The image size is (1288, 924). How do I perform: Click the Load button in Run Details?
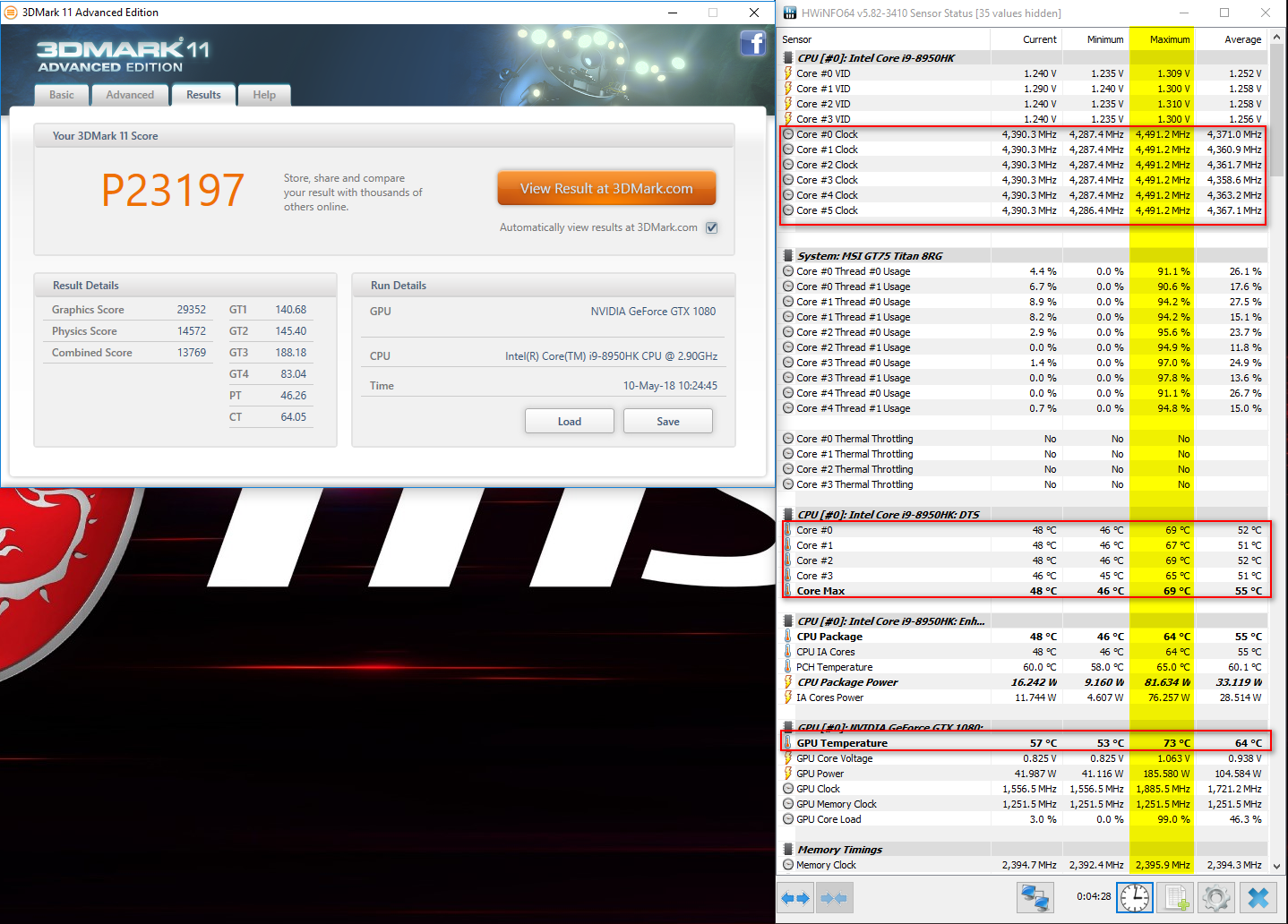570,422
